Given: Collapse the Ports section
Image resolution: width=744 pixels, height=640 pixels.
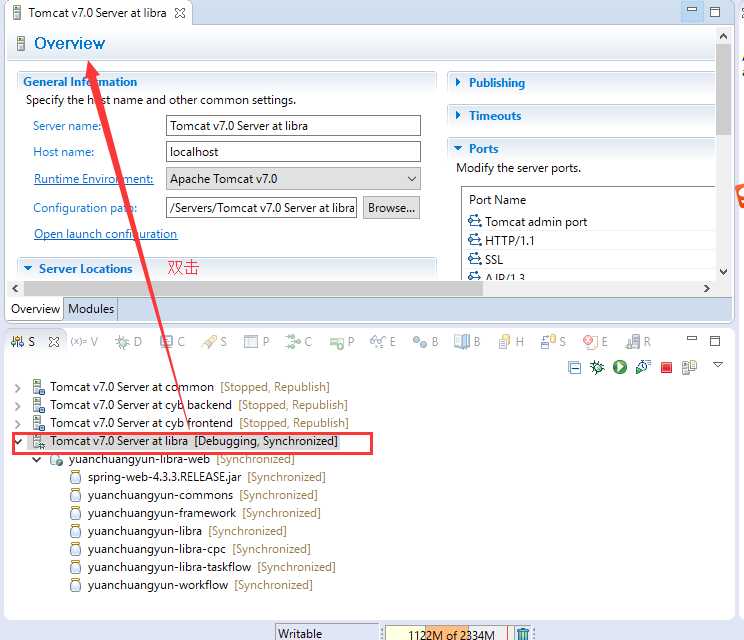Looking at the screenshot, I should [458, 148].
